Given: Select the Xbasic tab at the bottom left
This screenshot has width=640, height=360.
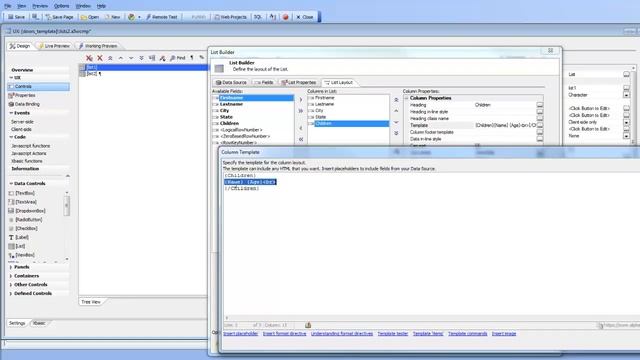Looking at the screenshot, I should [x=39, y=323].
